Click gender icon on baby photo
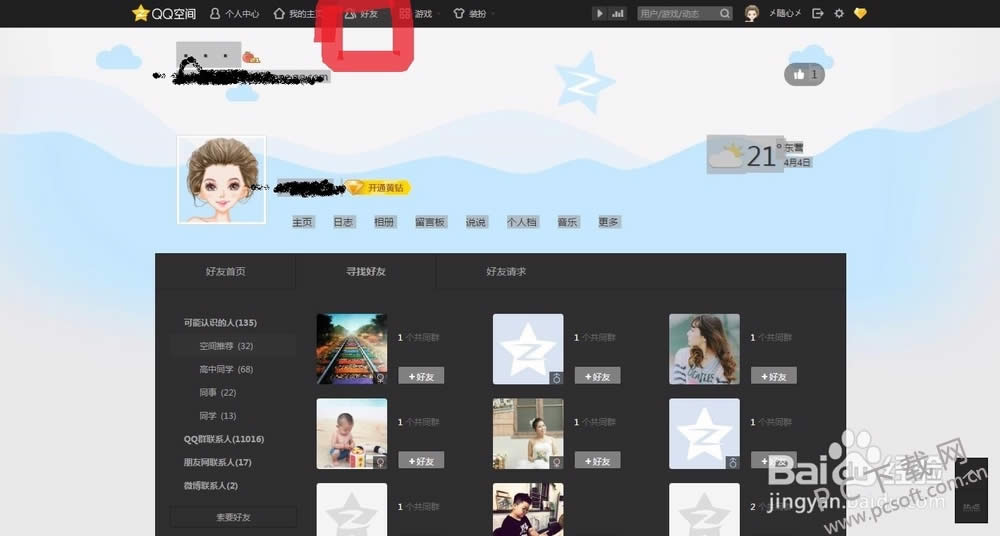This screenshot has width=1000, height=536. coord(380,462)
